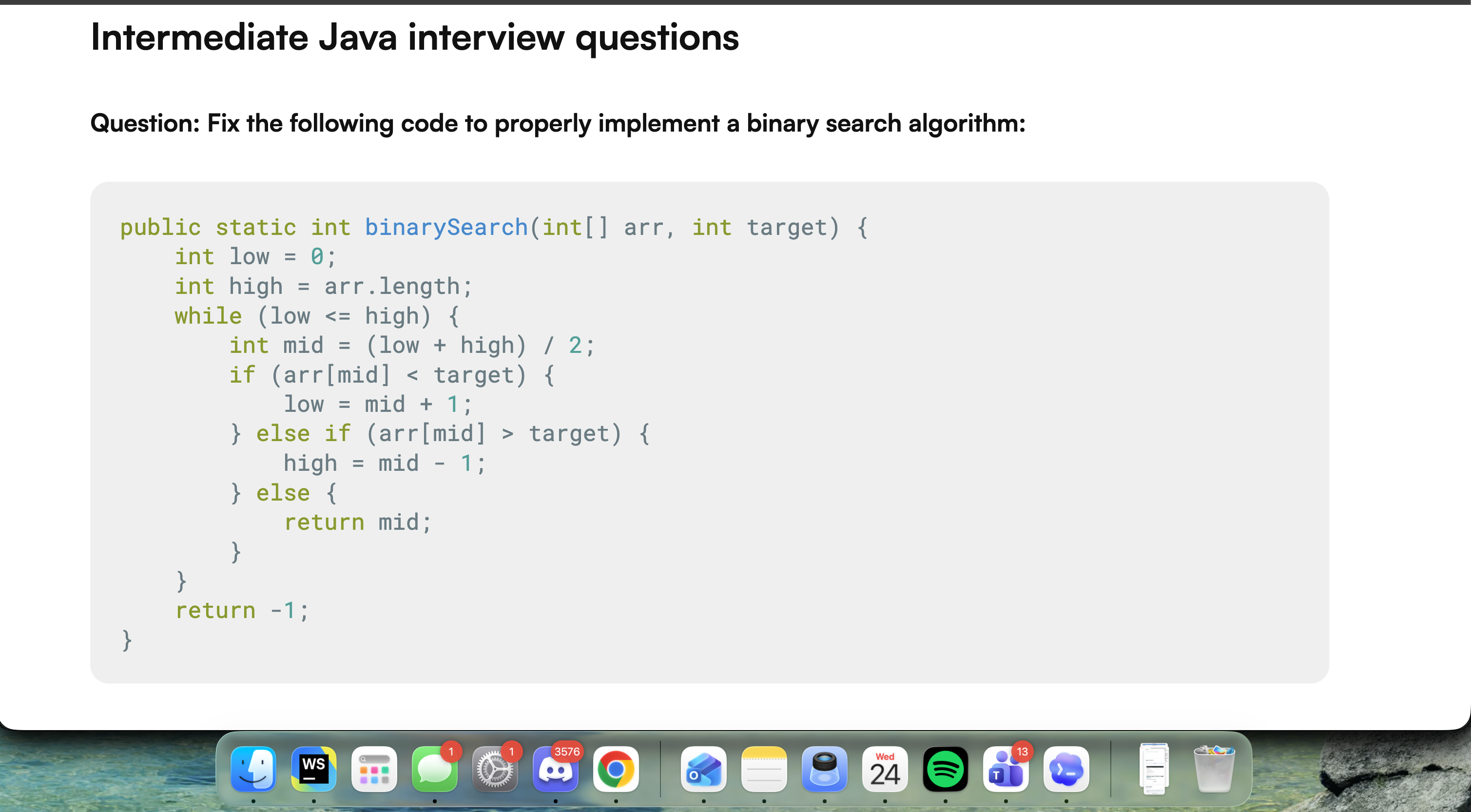Image resolution: width=1471 pixels, height=812 pixels.
Task: Click the 'high = mid - 1;' line
Action: [x=384, y=464]
